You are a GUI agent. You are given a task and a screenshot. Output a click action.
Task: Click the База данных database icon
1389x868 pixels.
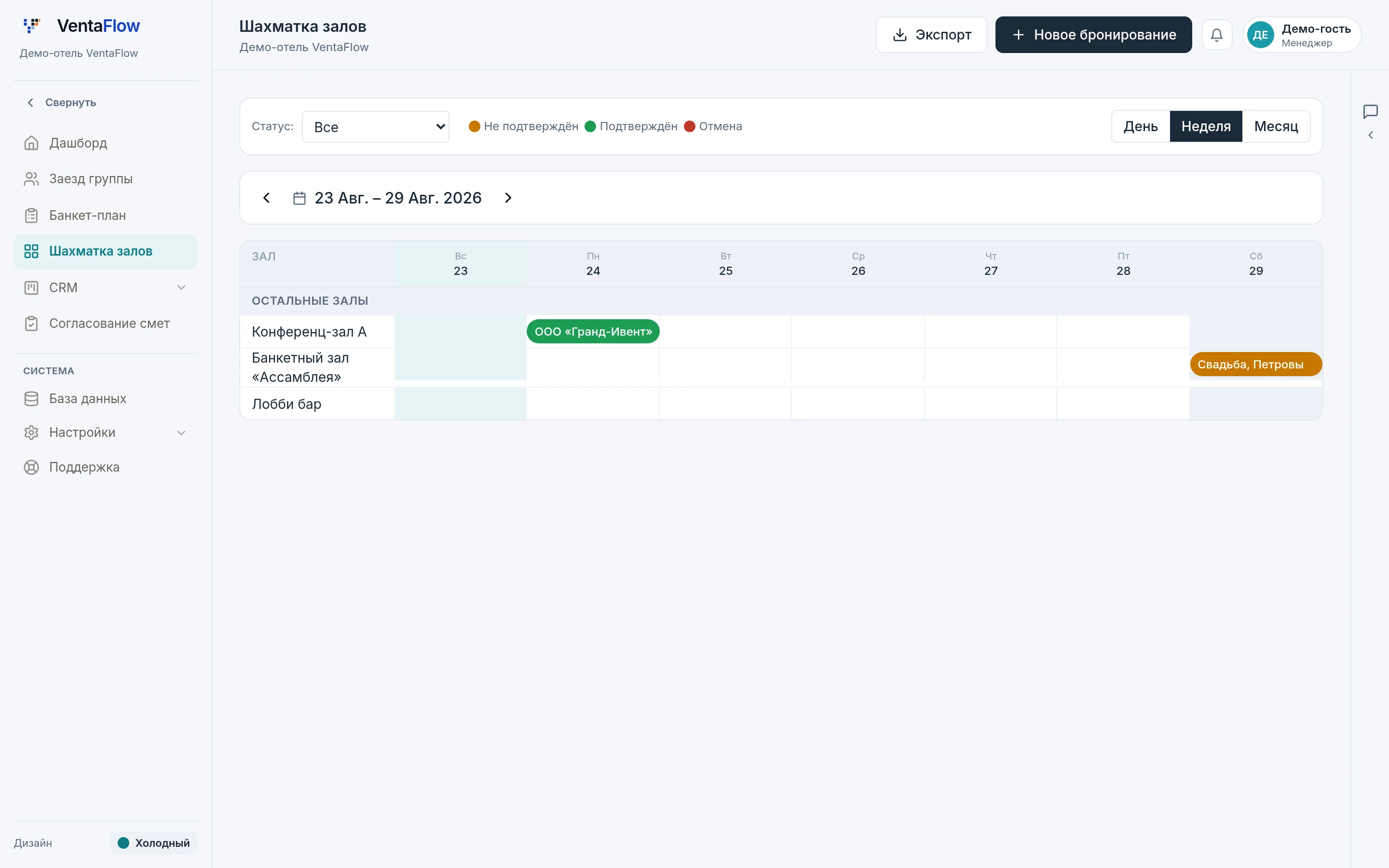[31, 398]
